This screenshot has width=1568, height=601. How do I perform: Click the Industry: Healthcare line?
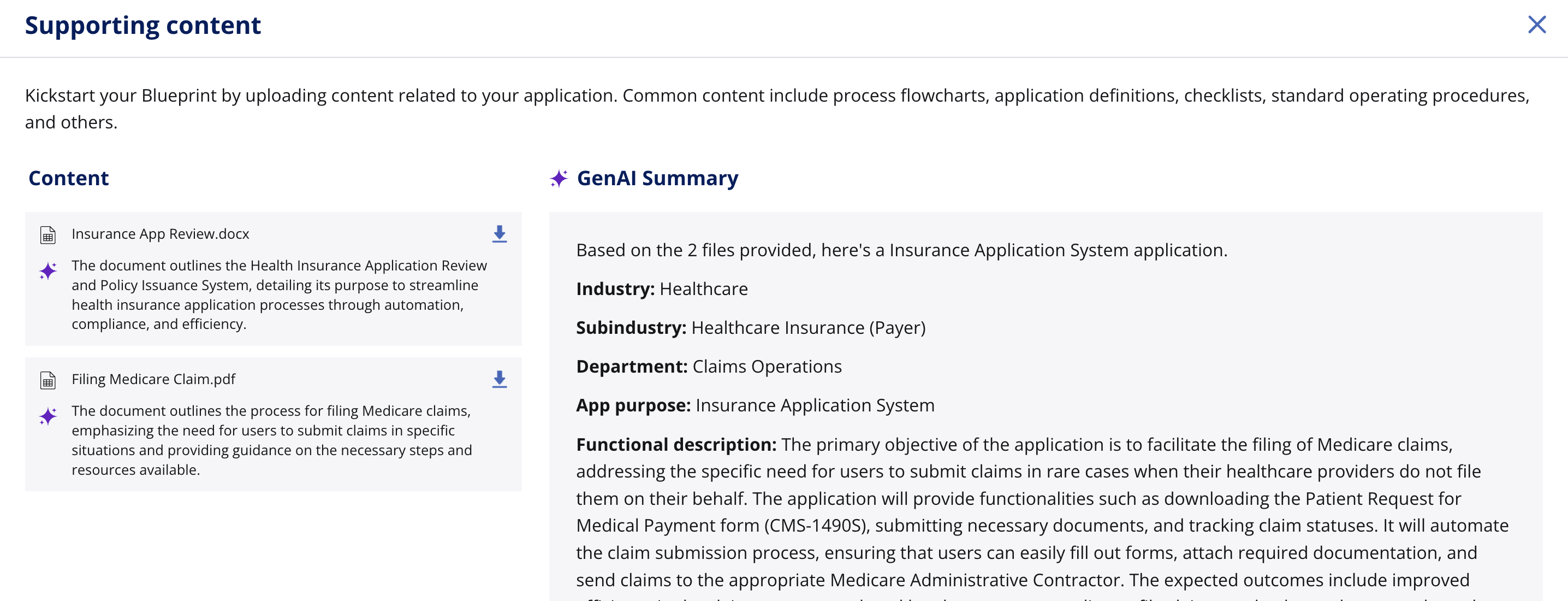tap(662, 288)
